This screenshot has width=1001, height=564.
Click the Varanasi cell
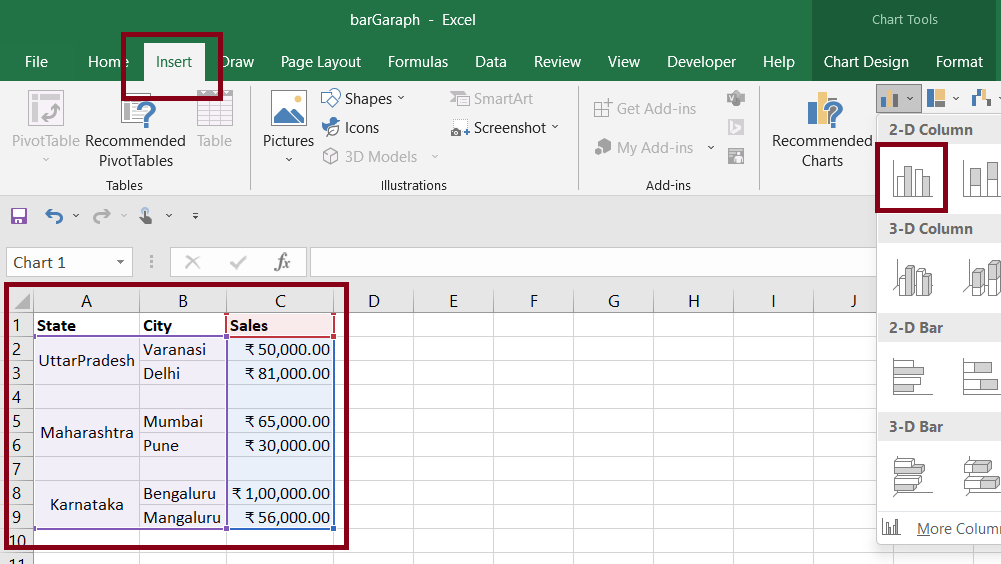(183, 349)
